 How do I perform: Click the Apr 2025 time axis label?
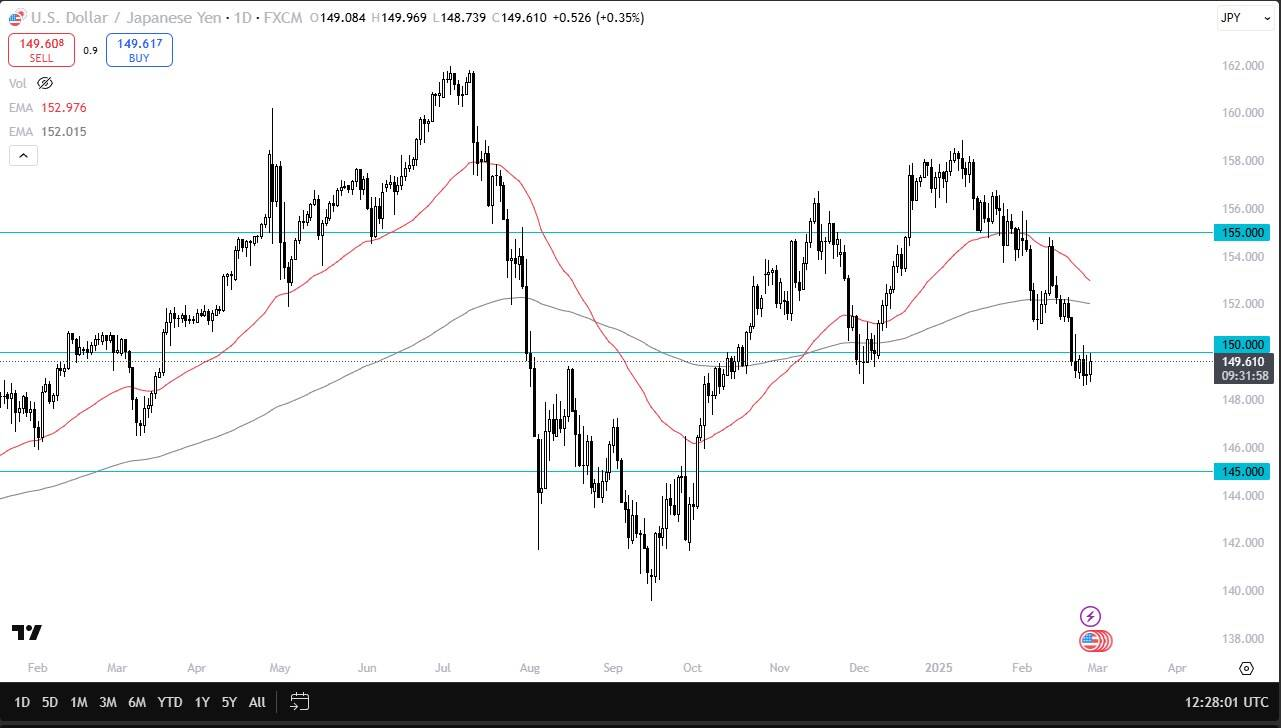click(x=1176, y=667)
